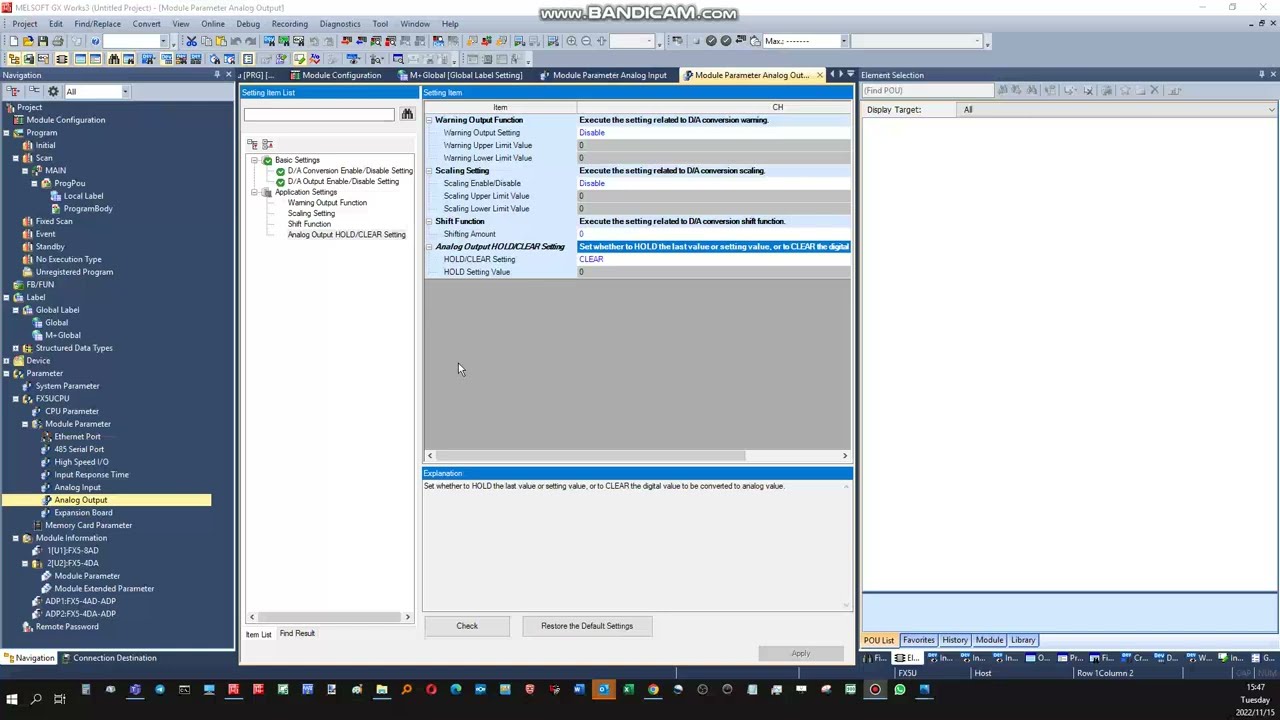Screen dimensions: 1280x720
Task: Collapse the Warning Output Function group
Action: click(x=429, y=120)
